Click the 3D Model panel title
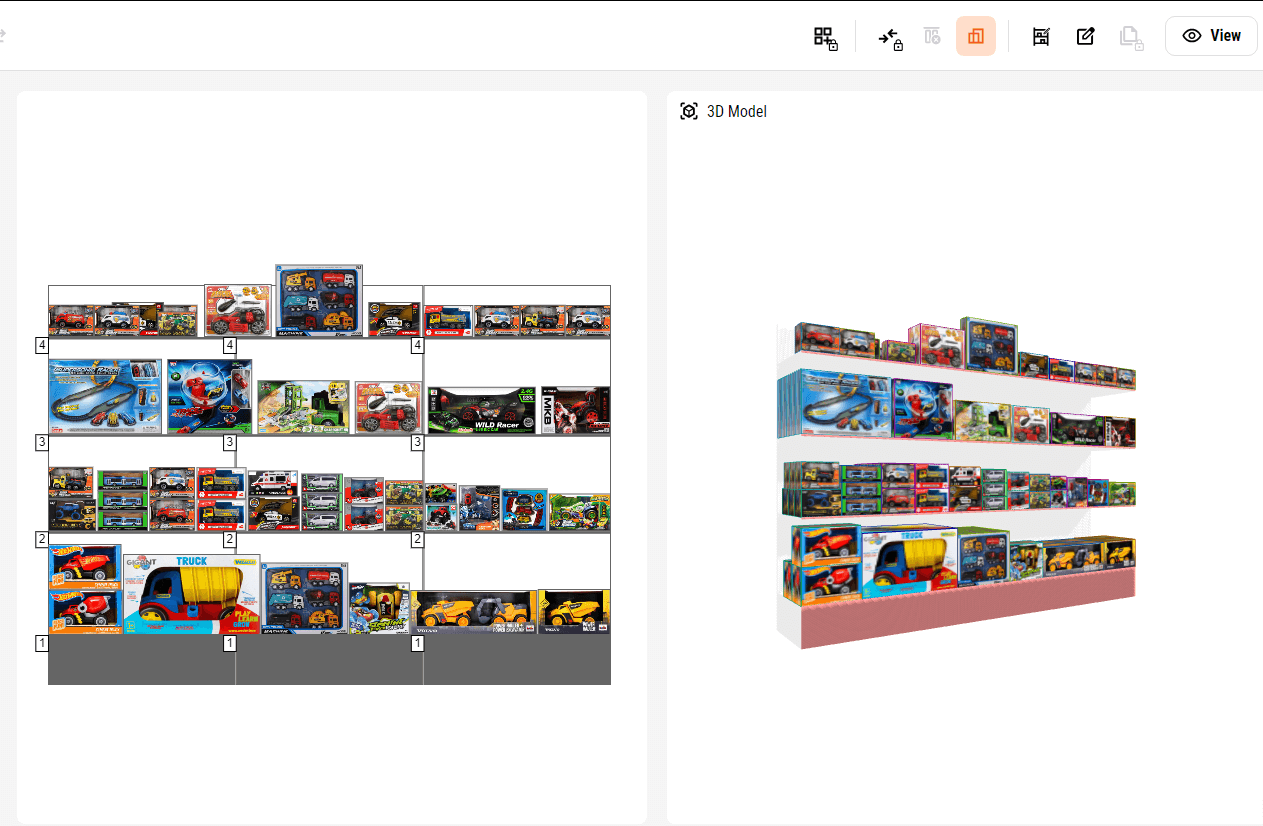 point(736,111)
